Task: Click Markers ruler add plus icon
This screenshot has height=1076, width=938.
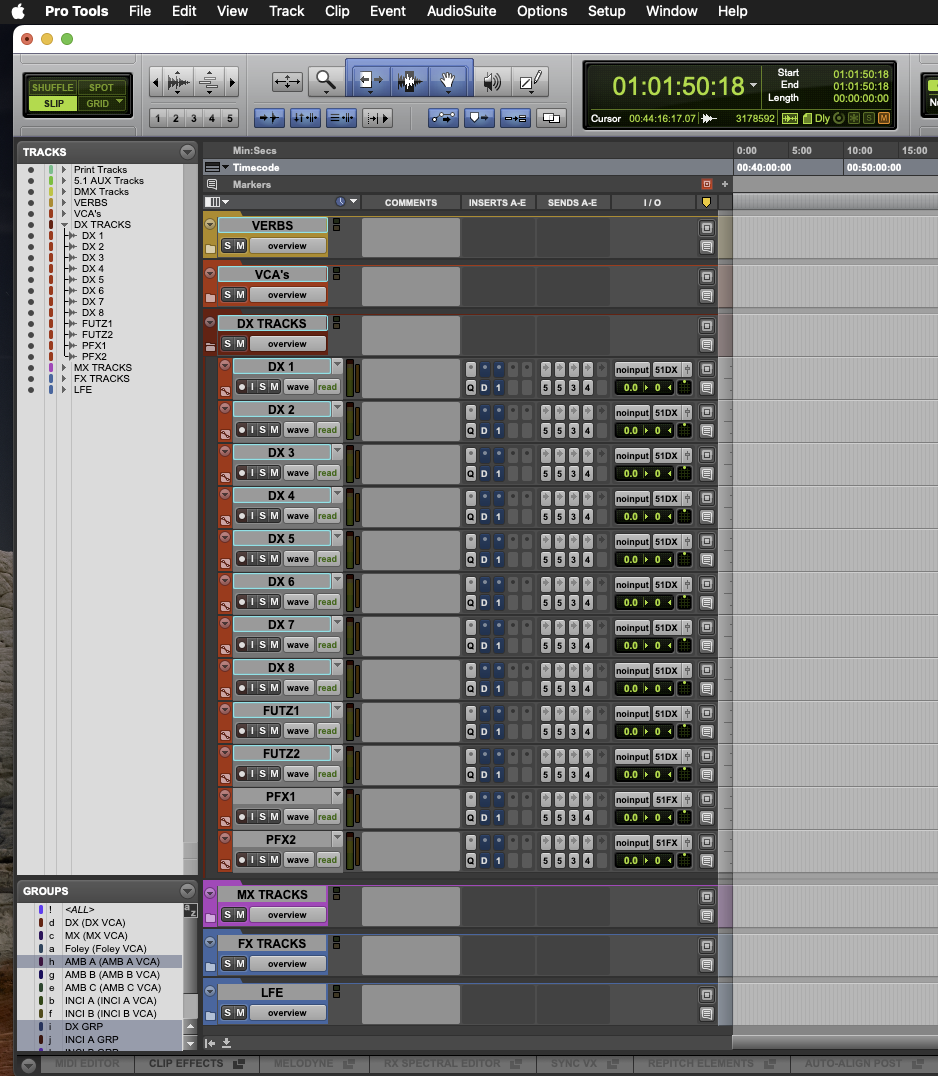Action: pyautogui.click(x=725, y=184)
